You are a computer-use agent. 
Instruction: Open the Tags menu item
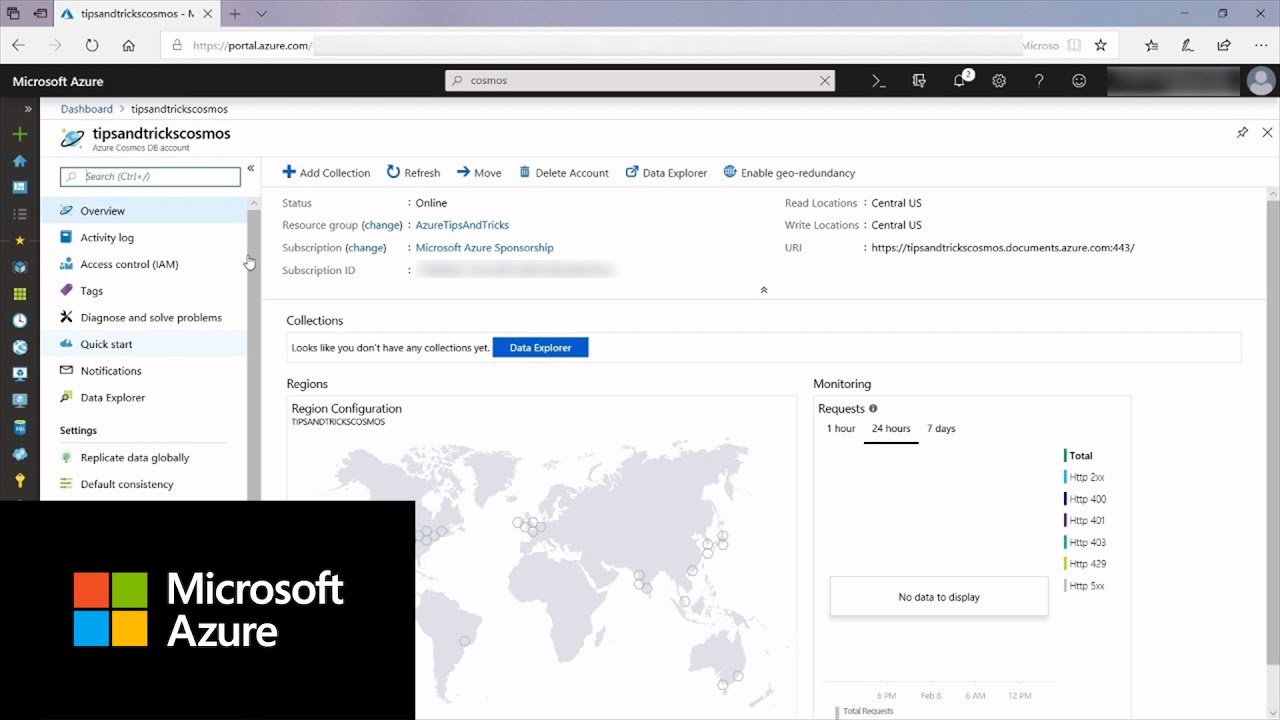click(x=143, y=291)
